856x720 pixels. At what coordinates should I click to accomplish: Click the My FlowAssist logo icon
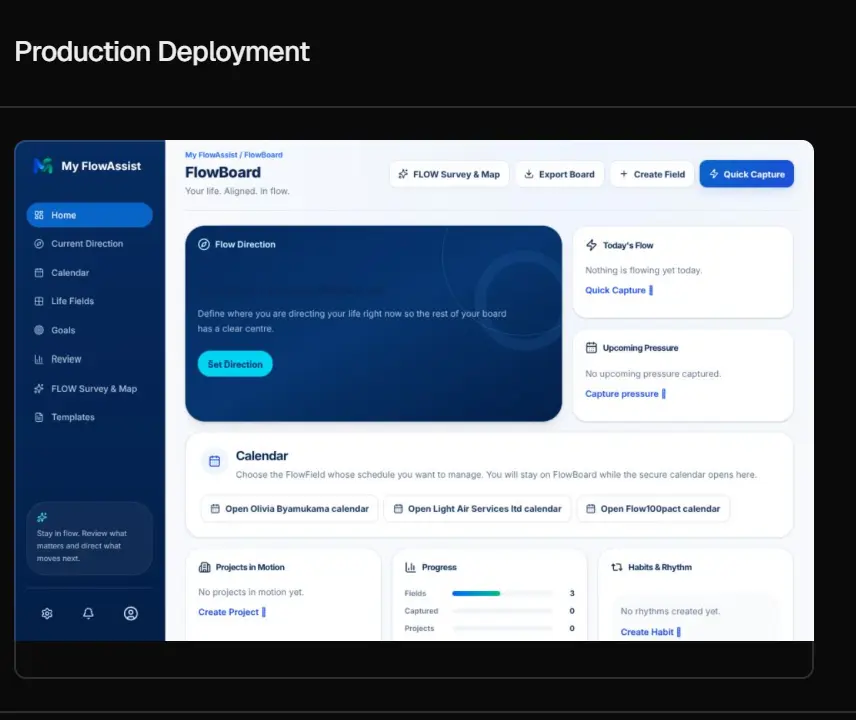(43, 165)
